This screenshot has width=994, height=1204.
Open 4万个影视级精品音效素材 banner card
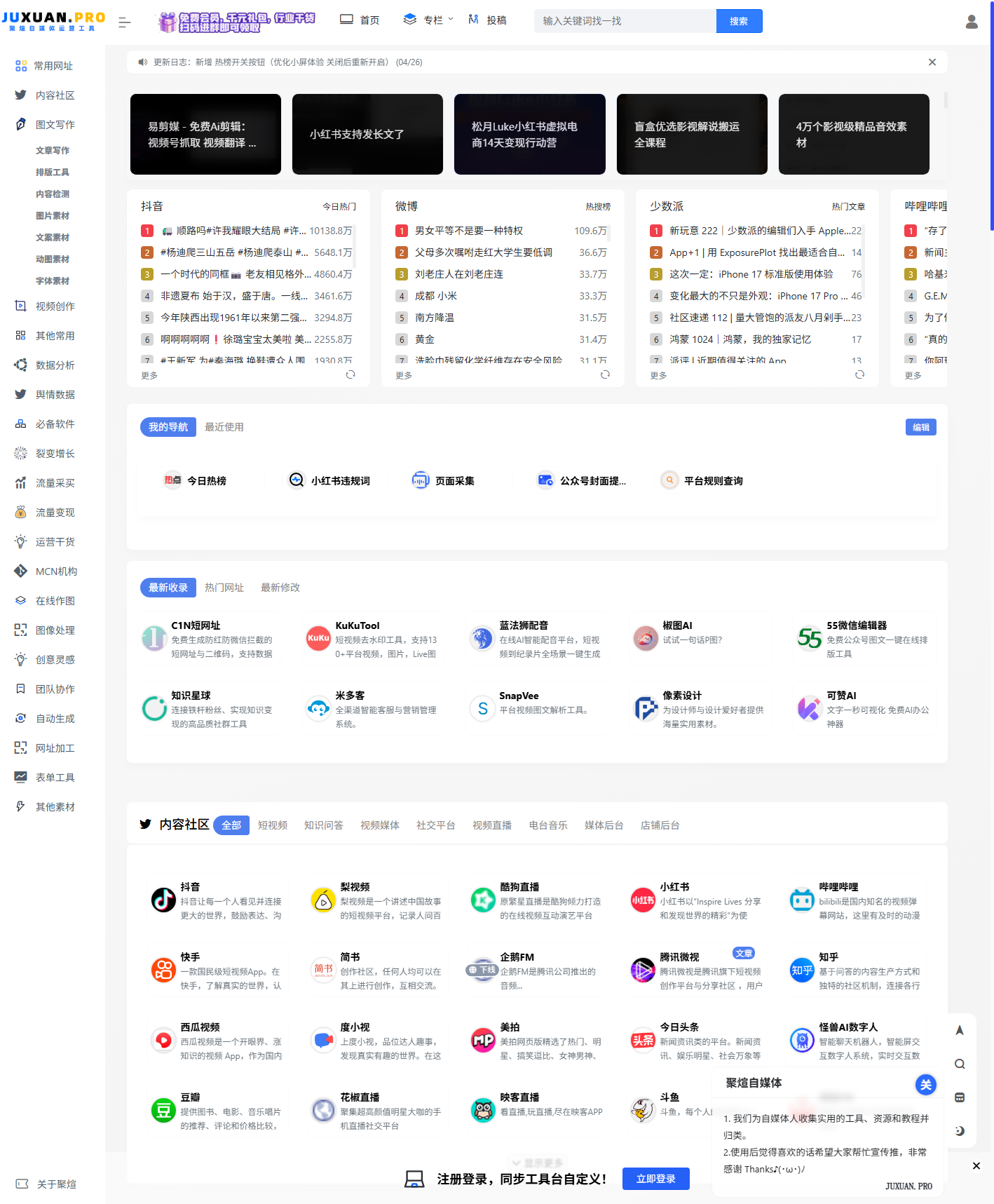[x=854, y=134]
